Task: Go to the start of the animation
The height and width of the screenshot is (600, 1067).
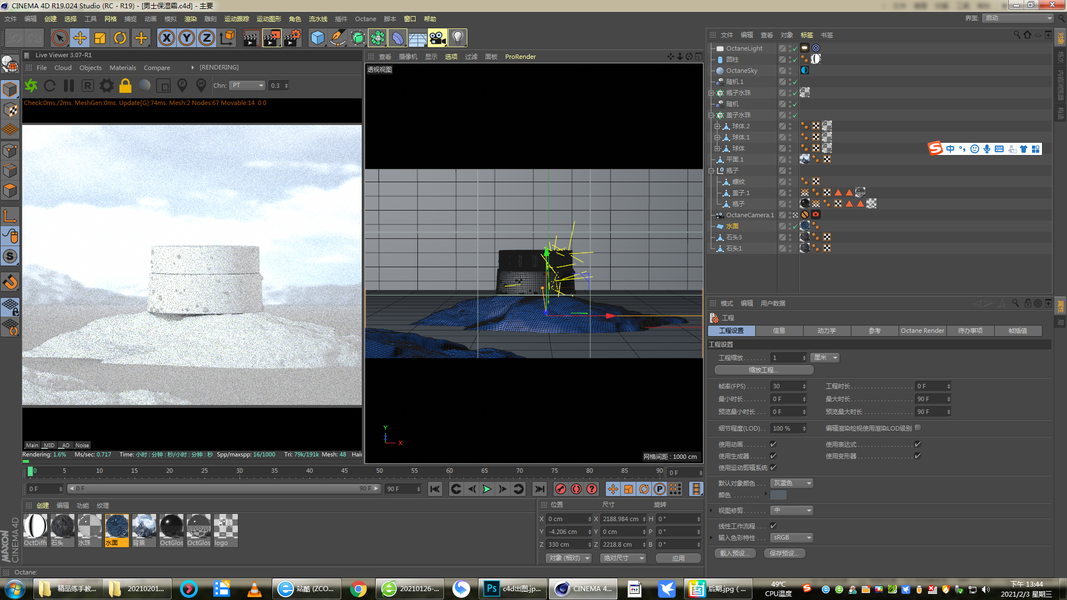Action: [x=435, y=489]
